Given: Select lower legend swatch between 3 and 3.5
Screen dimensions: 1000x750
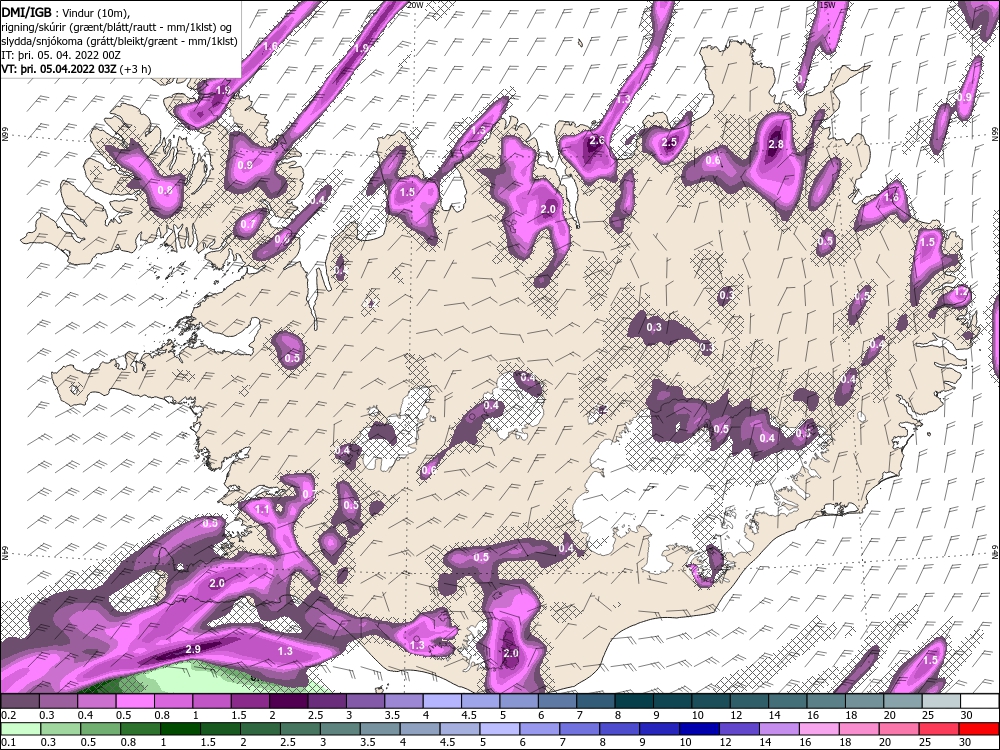Looking at the screenshot, I should click(x=339, y=729).
